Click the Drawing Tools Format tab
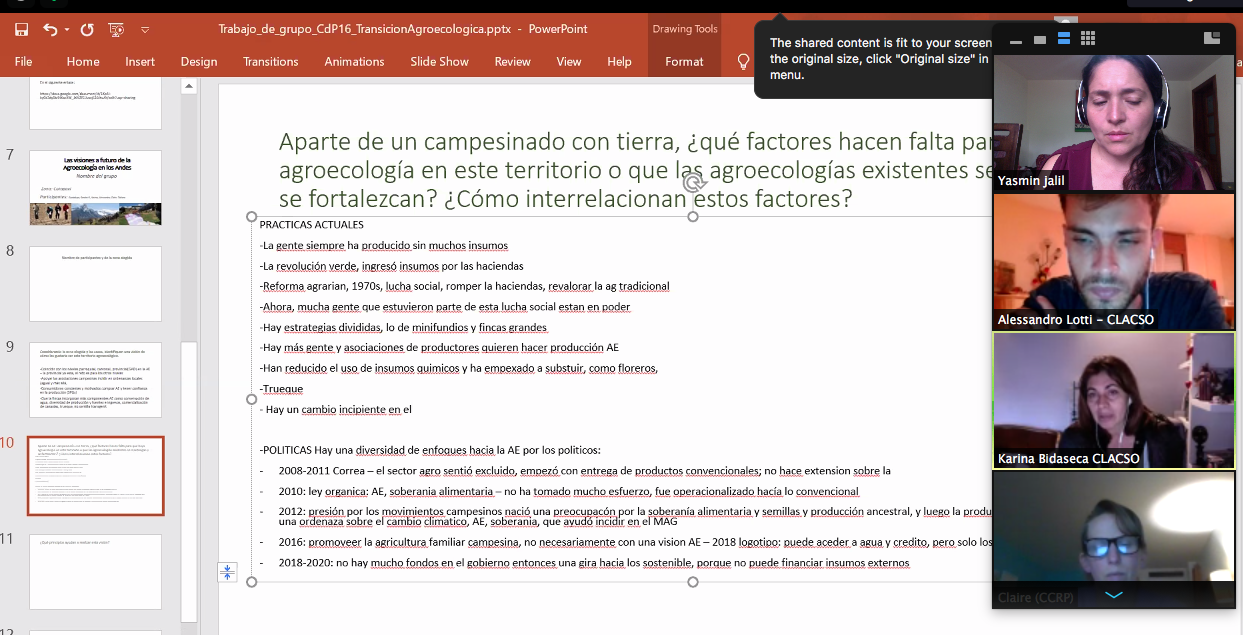The image size is (1243, 635). pyautogui.click(x=684, y=62)
